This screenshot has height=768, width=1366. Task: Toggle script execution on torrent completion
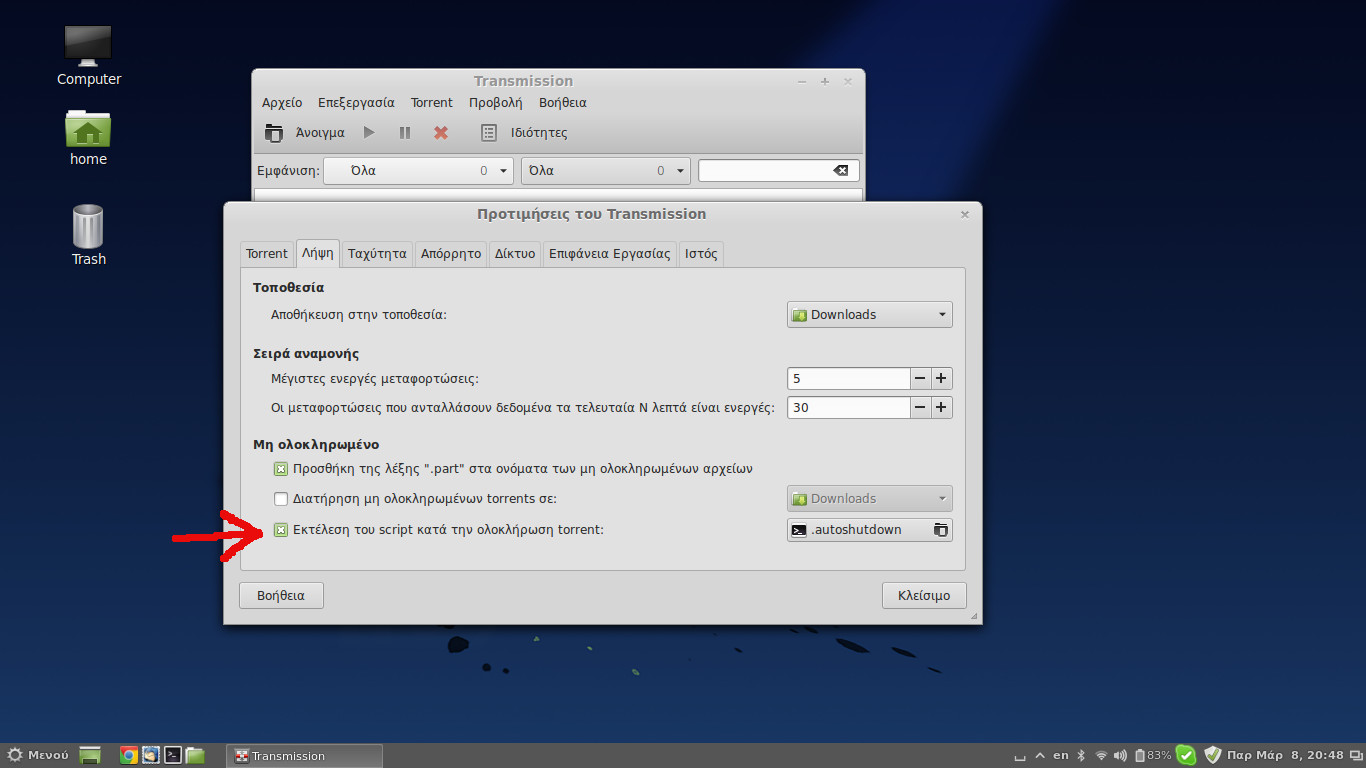pos(281,529)
